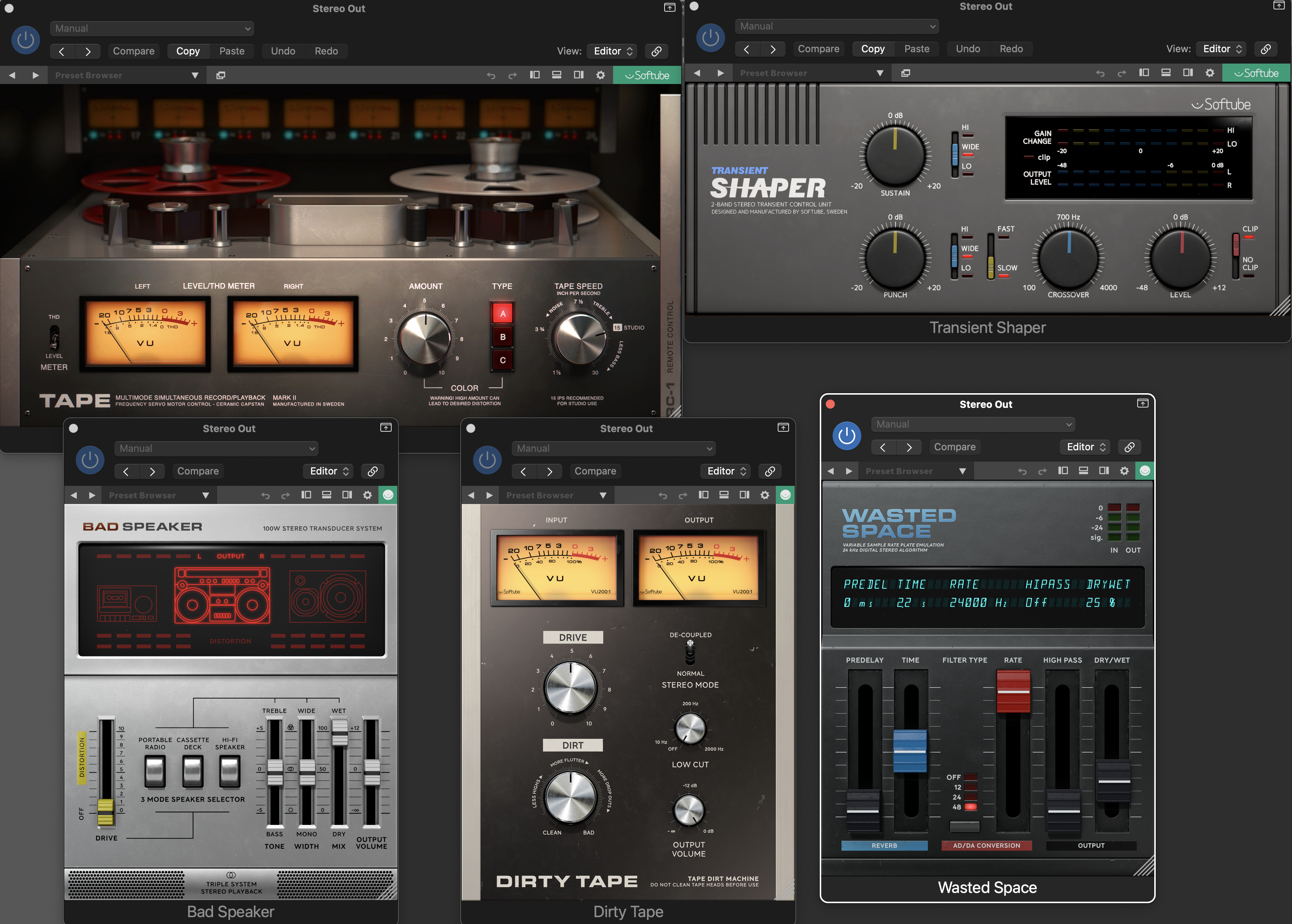
Task: Toggle left panel layout icon in Tape toolbar
Action: tap(535, 75)
